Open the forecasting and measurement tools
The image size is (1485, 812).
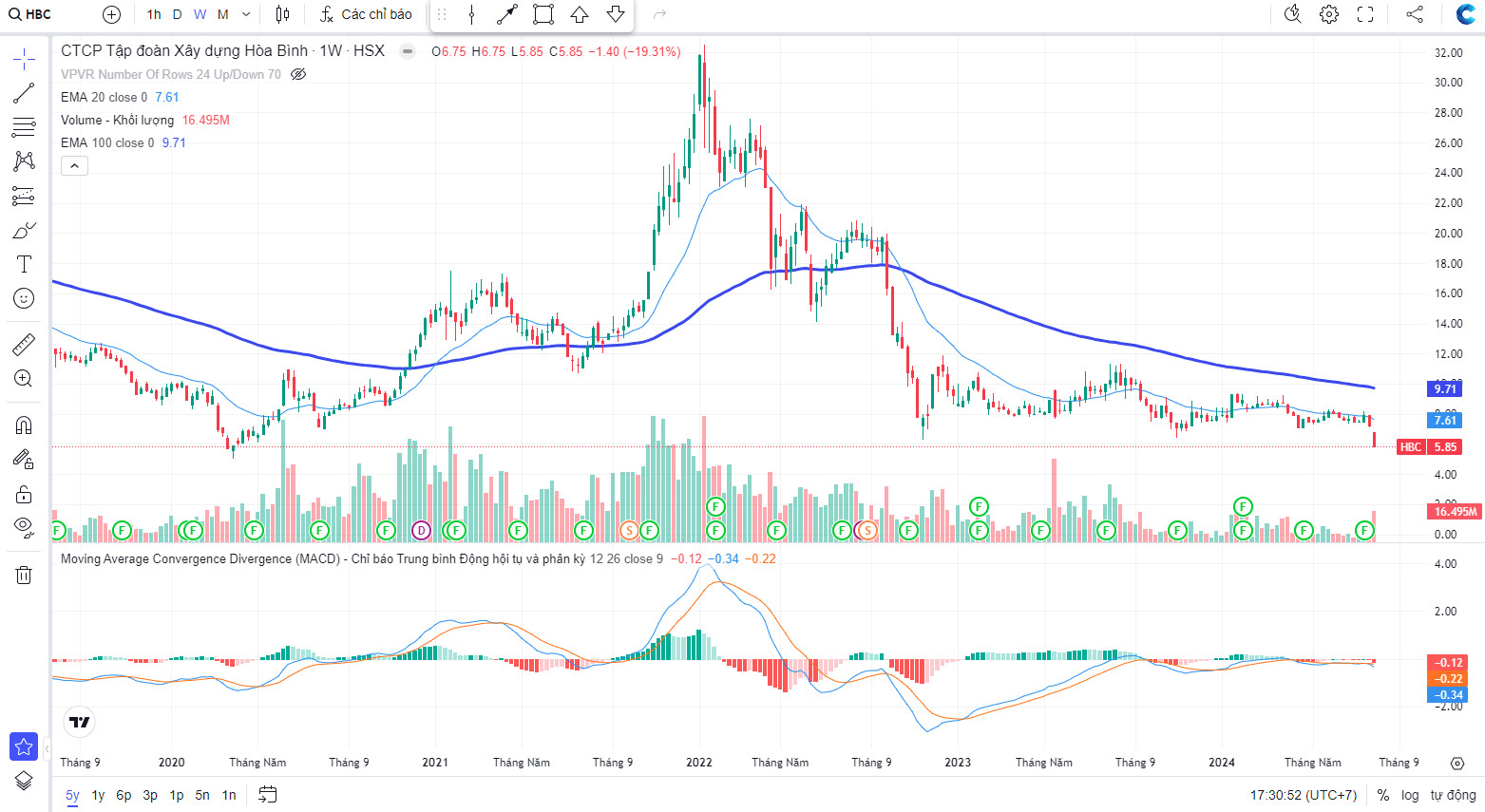pyautogui.click(x=24, y=196)
